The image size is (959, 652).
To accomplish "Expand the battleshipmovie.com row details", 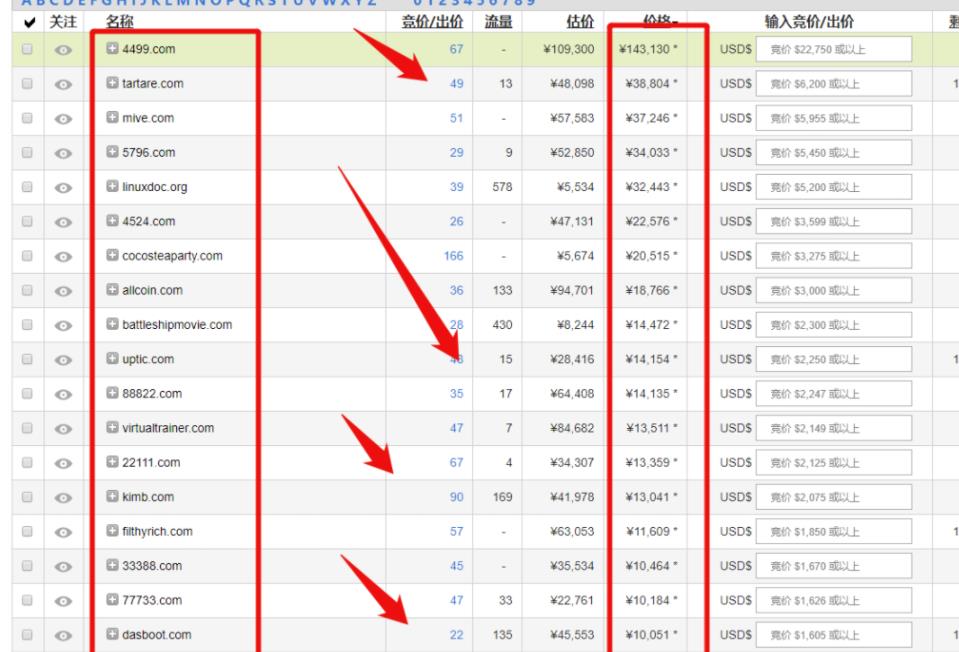I will tap(113, 325).
